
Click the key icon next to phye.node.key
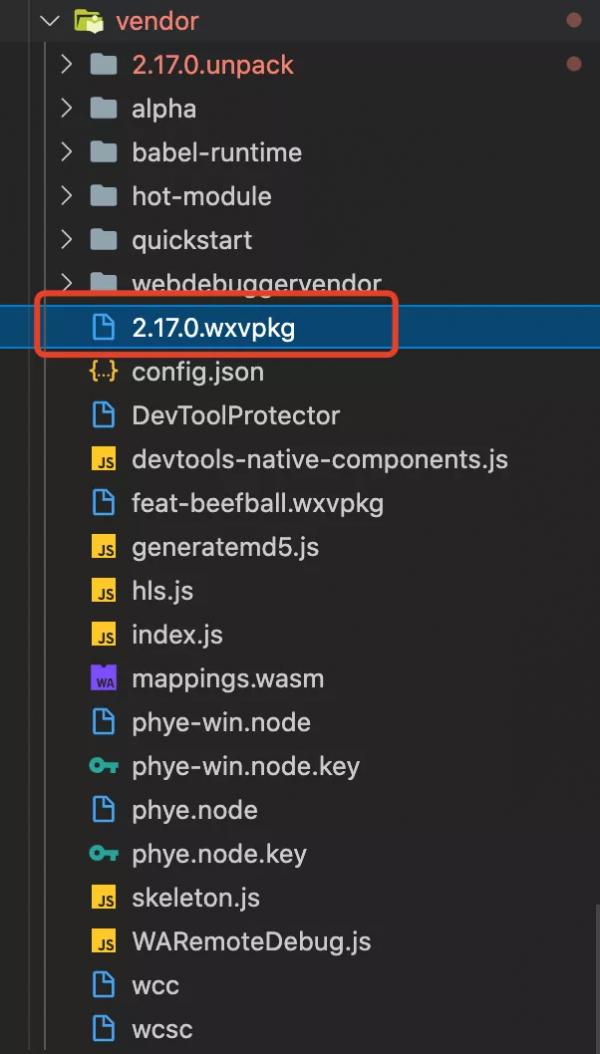pyautogui.click(x=103, y=855)
